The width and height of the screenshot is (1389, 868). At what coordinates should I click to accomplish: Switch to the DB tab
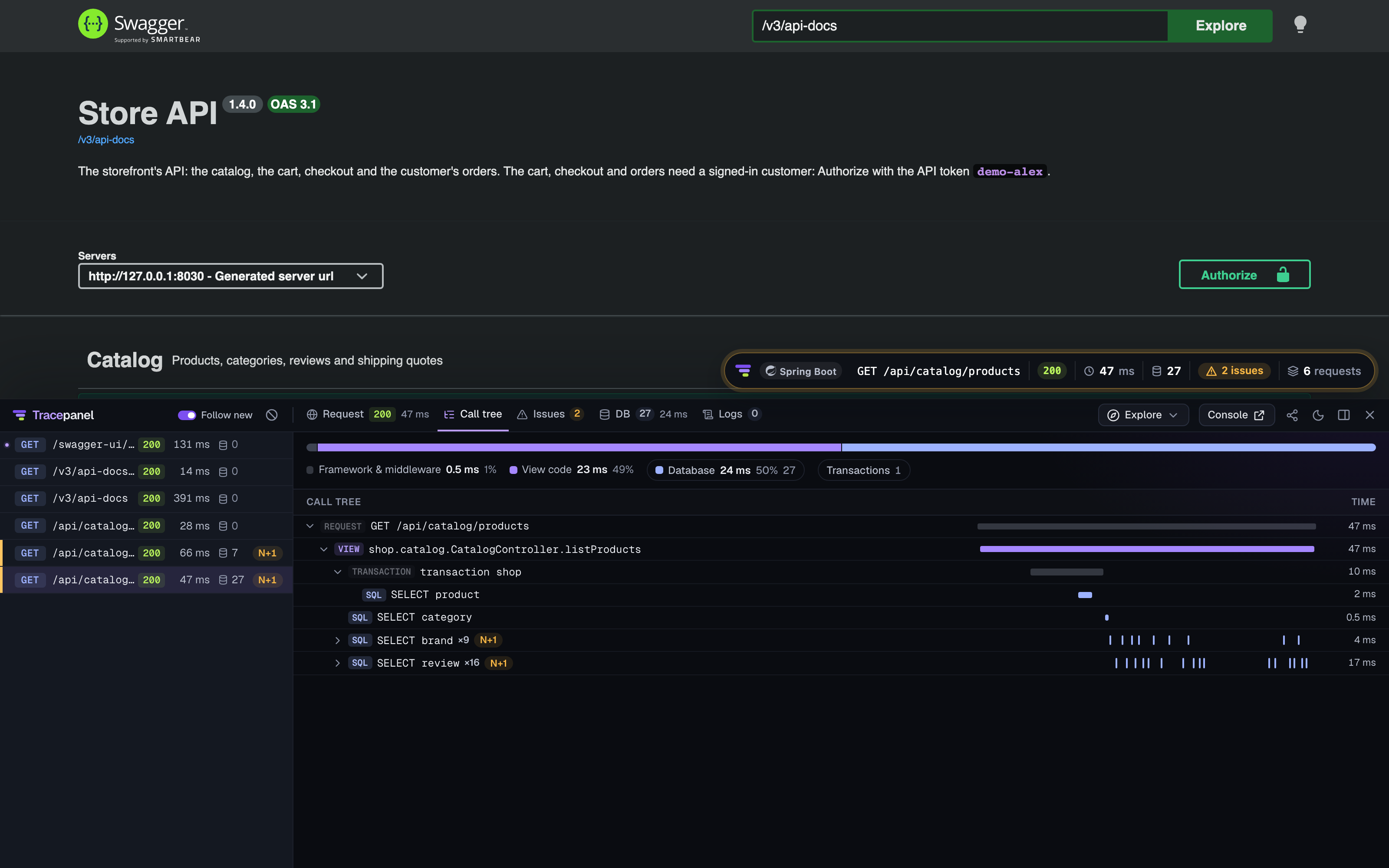tap(643, 414)
